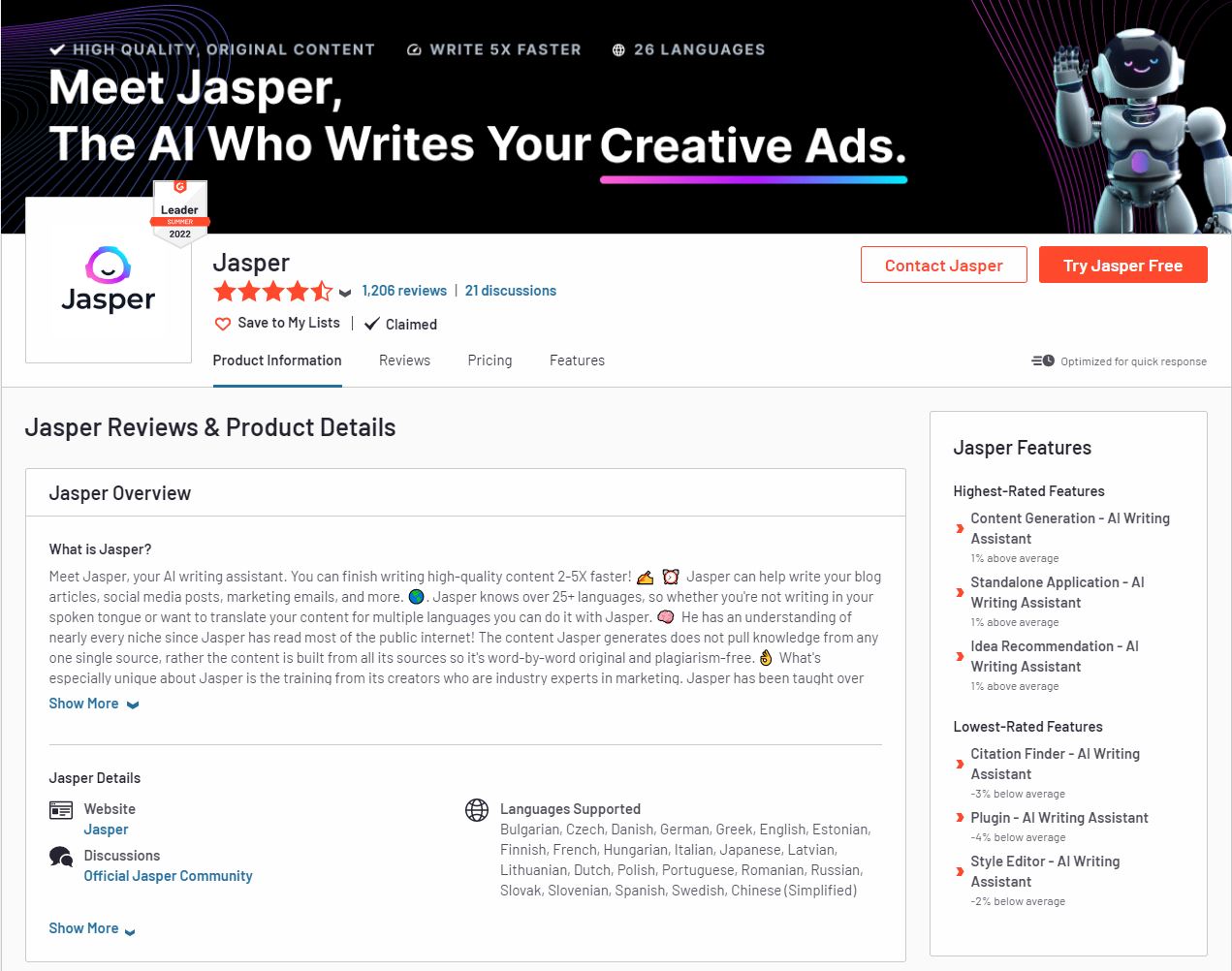This screenshot has width=1232, height=971.
Task: Open the Jasper website link
Action: [106, 830]
